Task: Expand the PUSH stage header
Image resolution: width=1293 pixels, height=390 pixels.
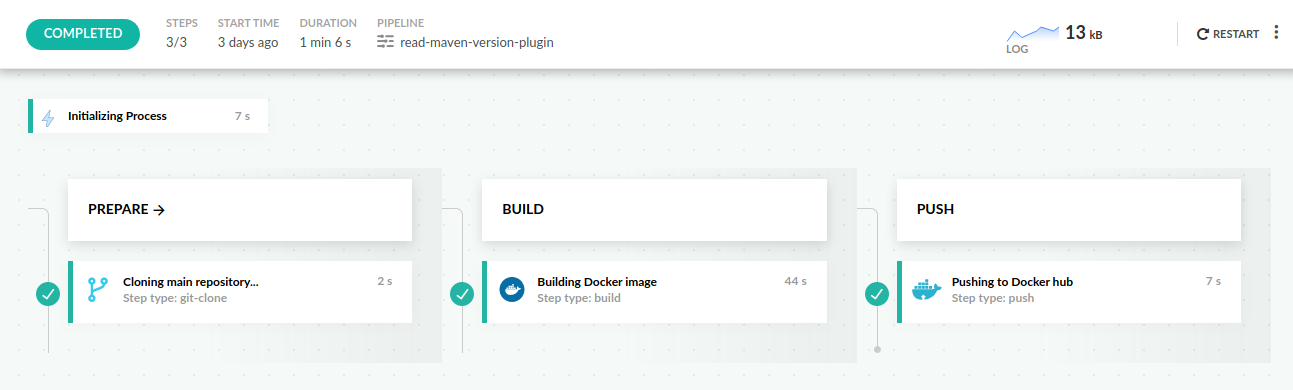Action: [x=1069, y=210]
